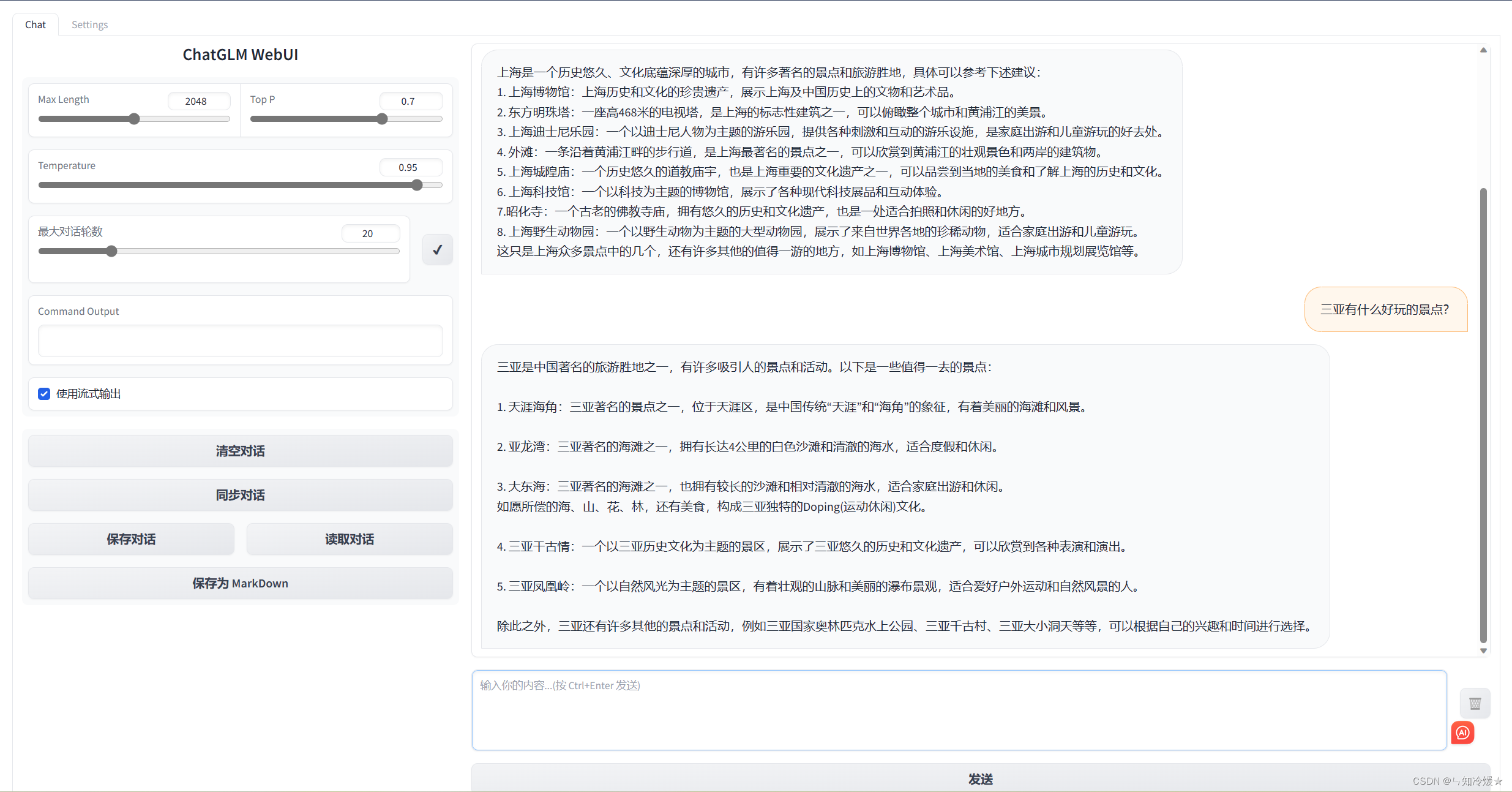Click the checkmark confirm button
This screenshot has width=1512, height=792.
[x=437, y=249]
